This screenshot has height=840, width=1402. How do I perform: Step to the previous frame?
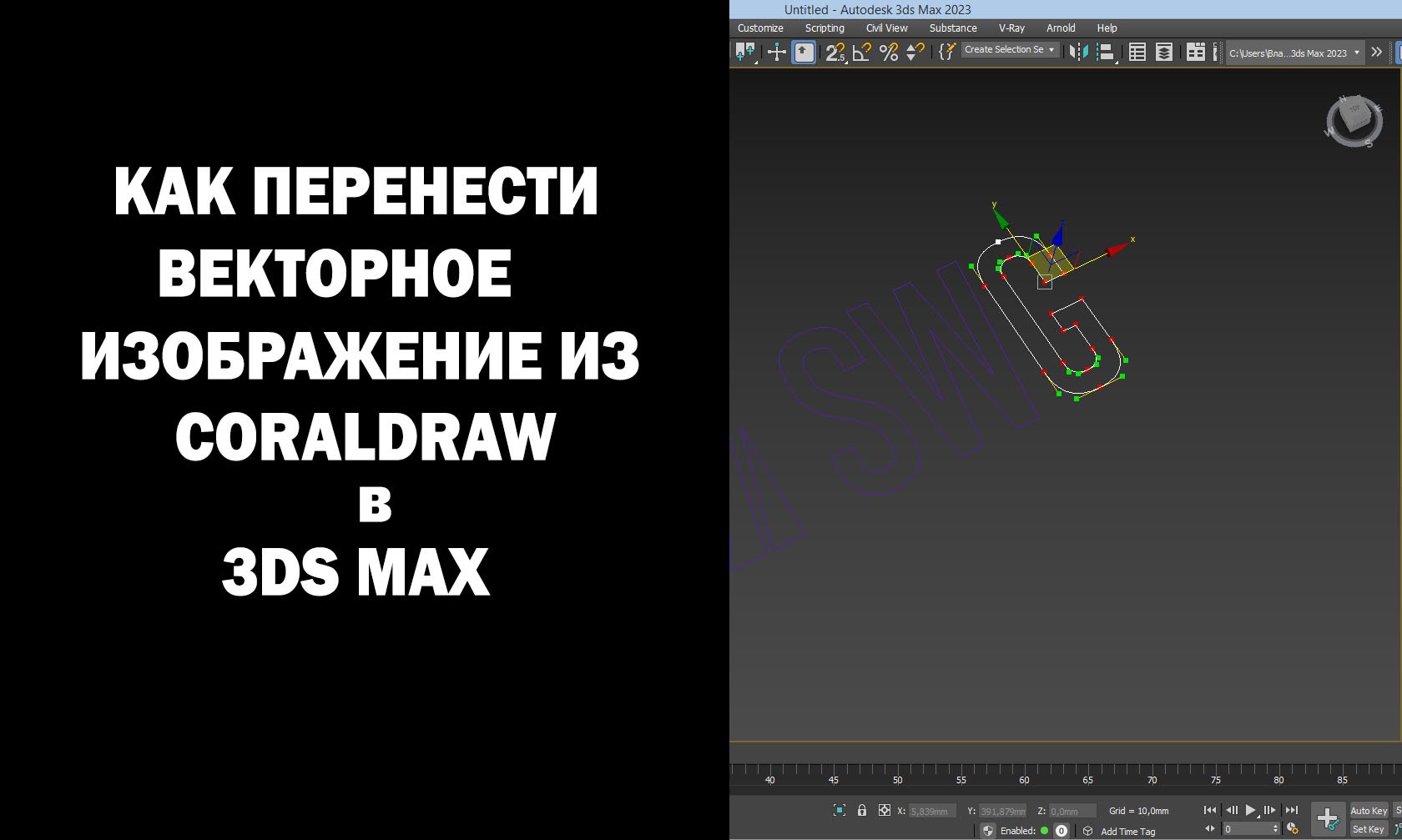1231,810
